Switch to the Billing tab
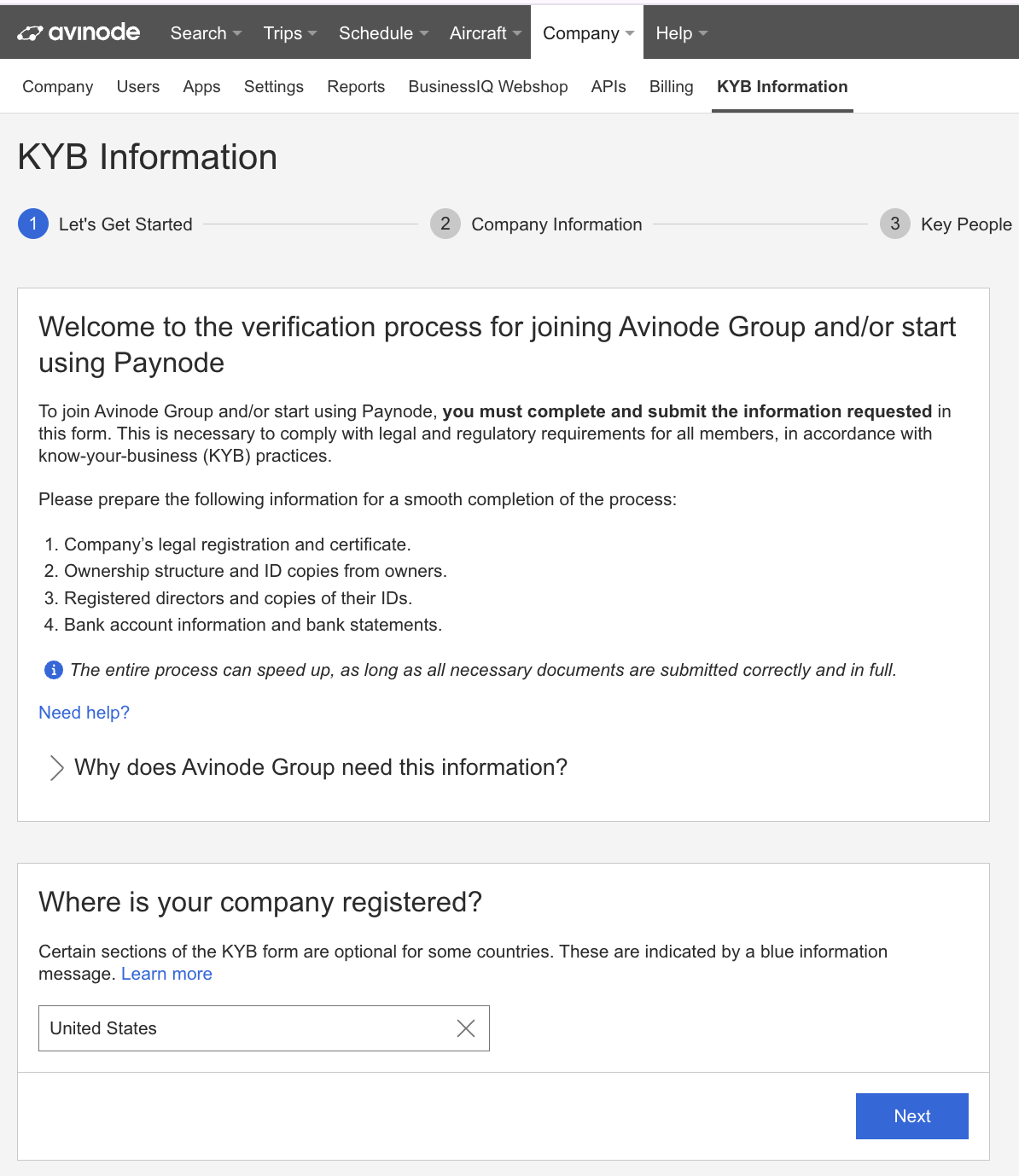1019x1176 pixels. coord(671,86)
